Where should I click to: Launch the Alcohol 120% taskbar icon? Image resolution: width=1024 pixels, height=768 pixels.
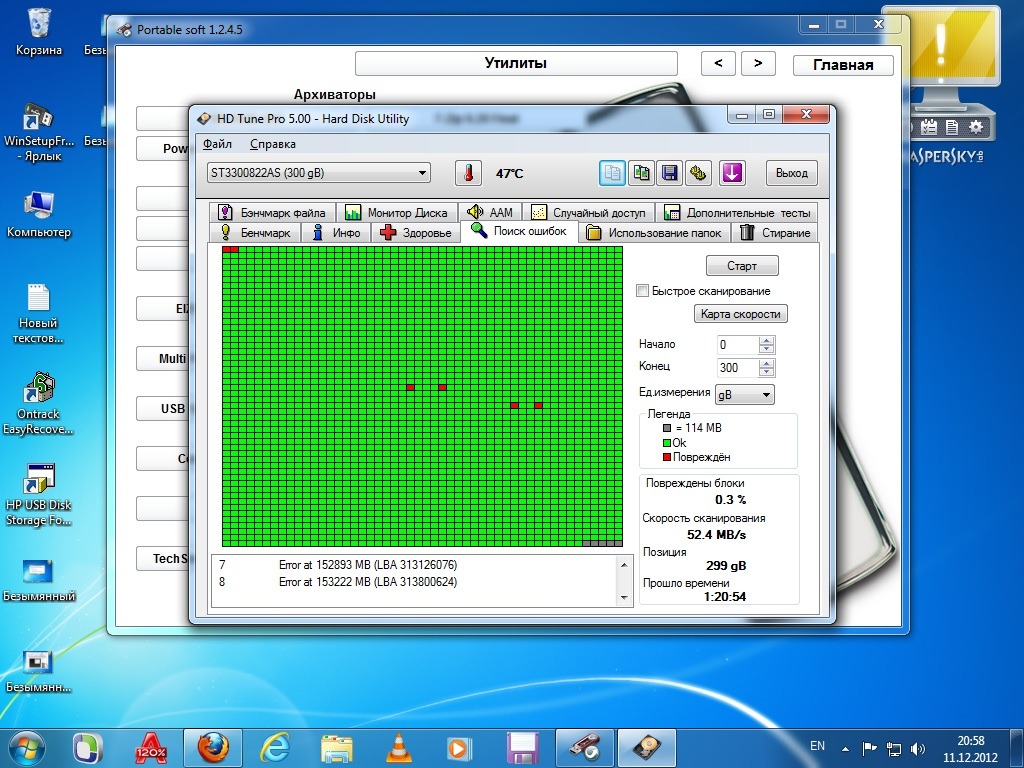click(150, 748)
